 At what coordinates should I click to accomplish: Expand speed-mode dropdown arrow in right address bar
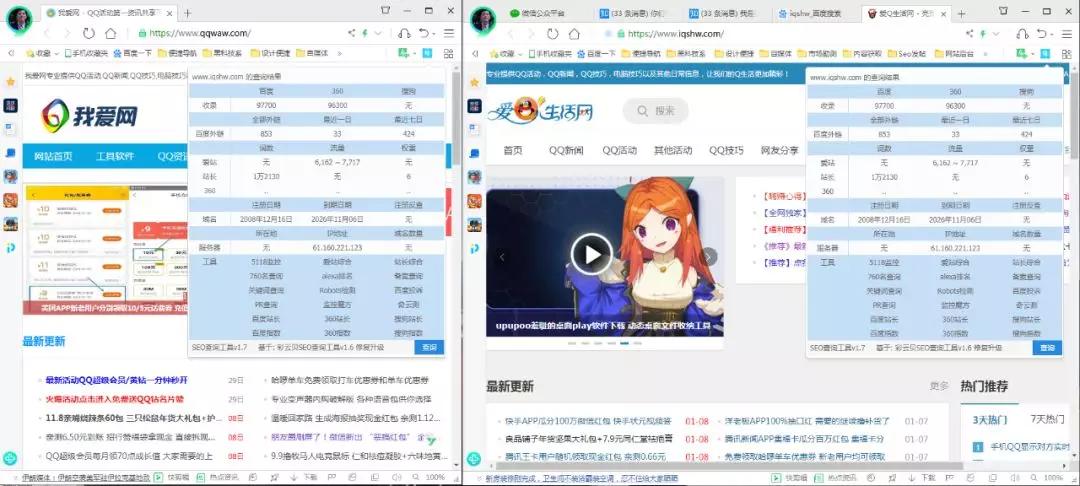[995, 33]
